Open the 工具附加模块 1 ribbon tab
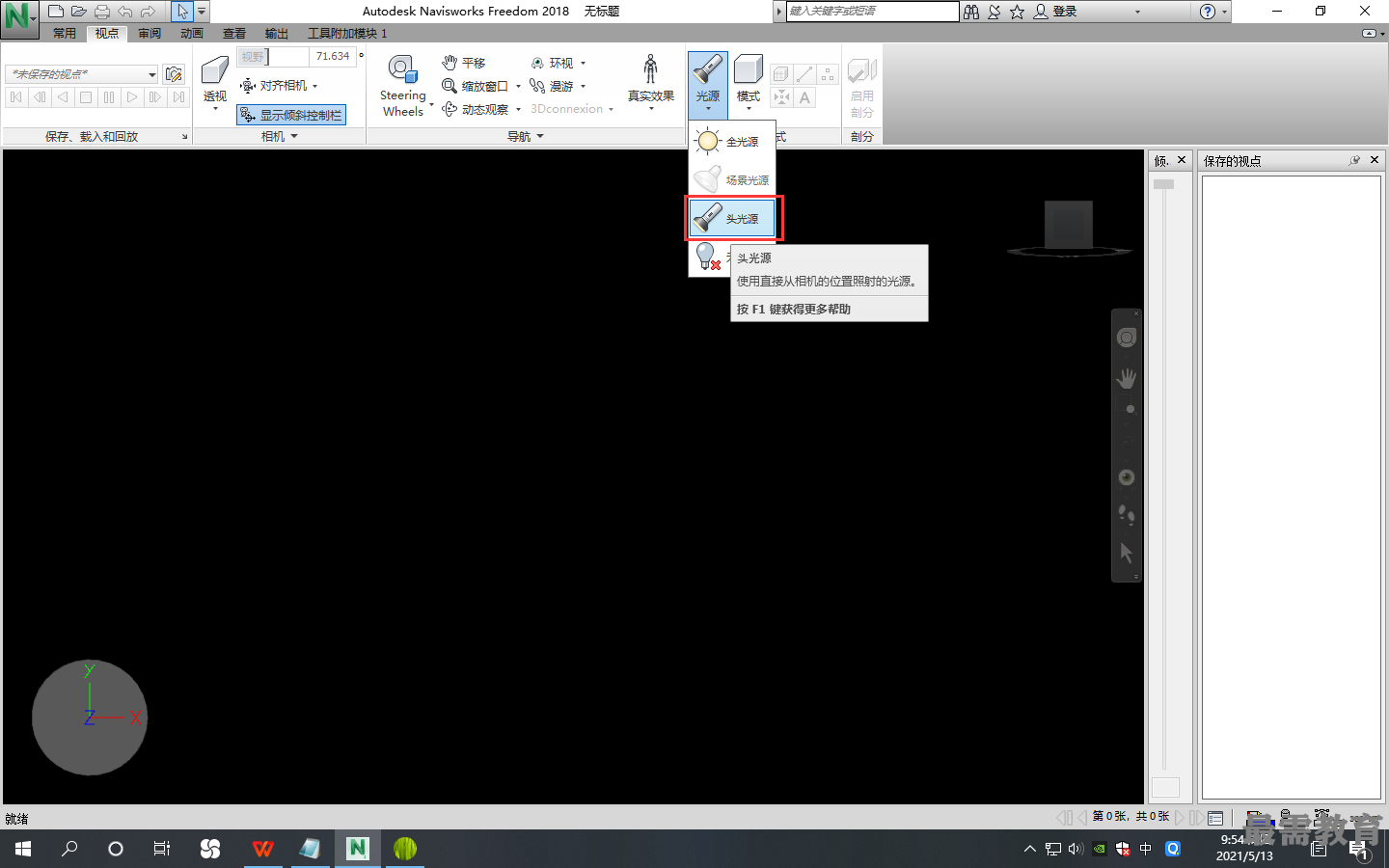 coord(347,33)
